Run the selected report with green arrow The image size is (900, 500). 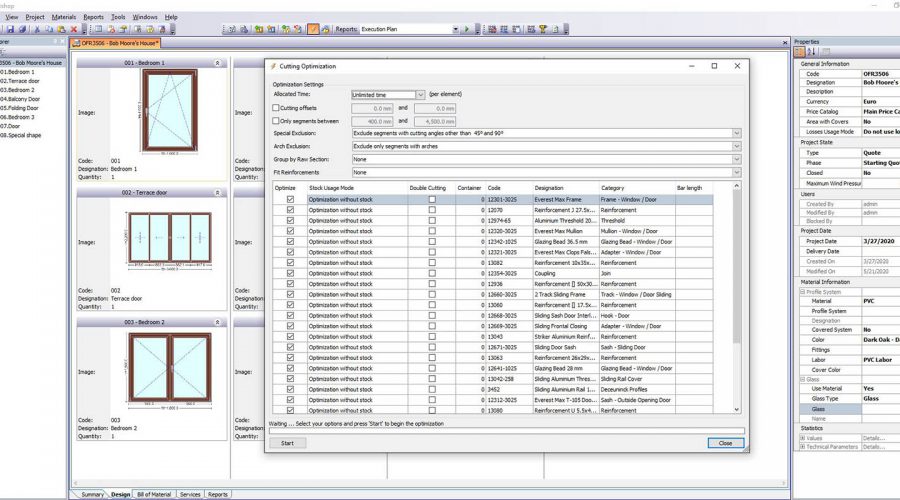click(466, 29)
